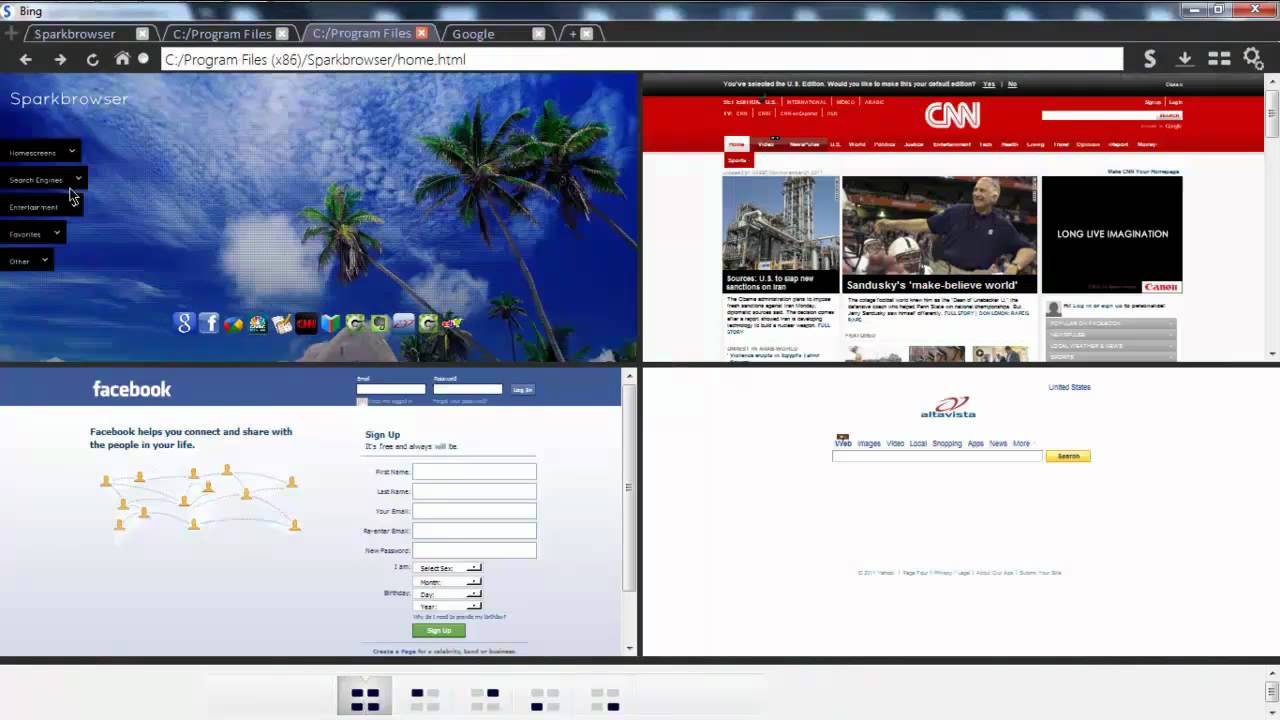Expand the Search Engines menu
Screen dimensions: 1280x720
point(44,179)
